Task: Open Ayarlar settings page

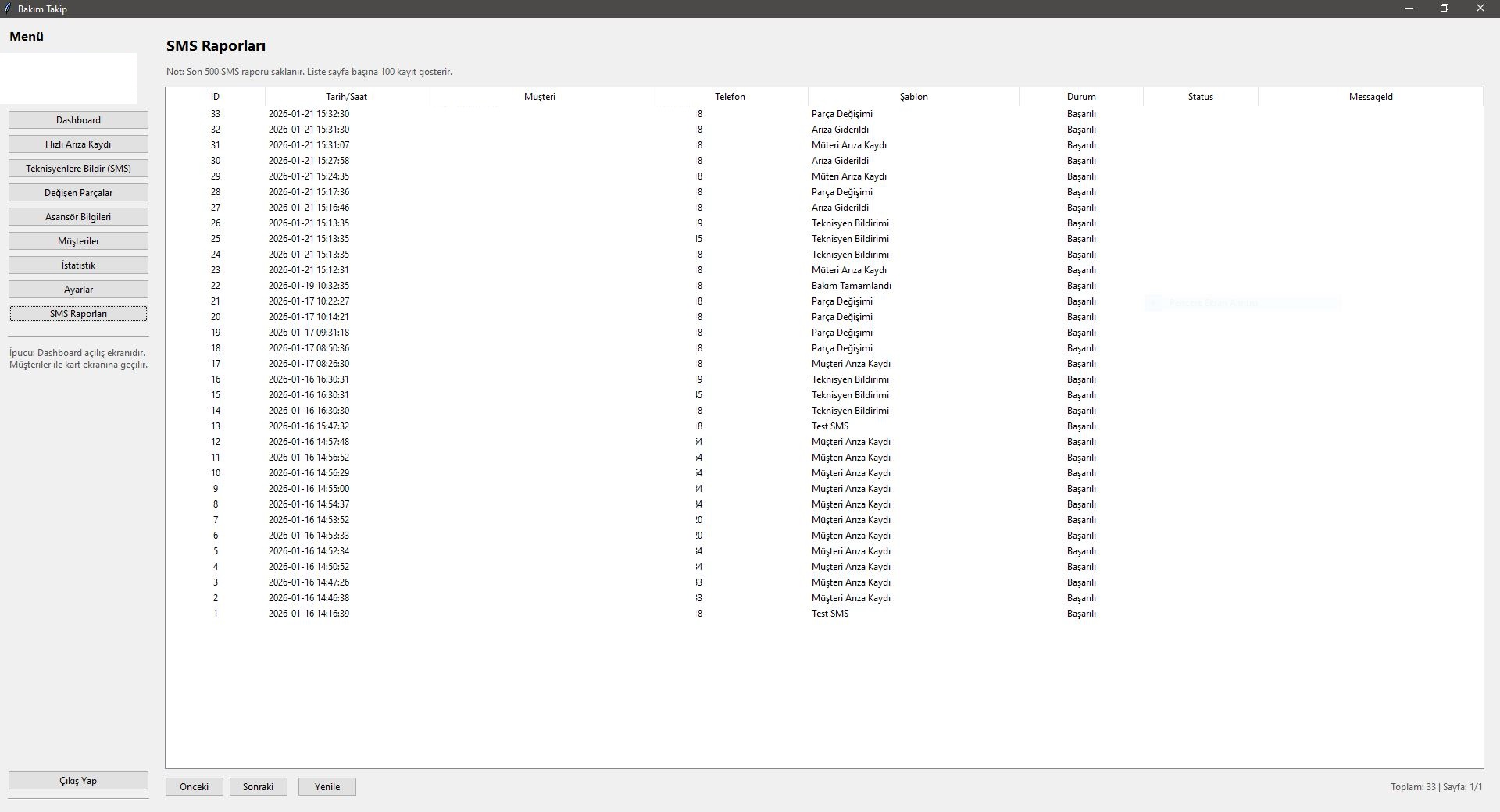Action: 78,290
